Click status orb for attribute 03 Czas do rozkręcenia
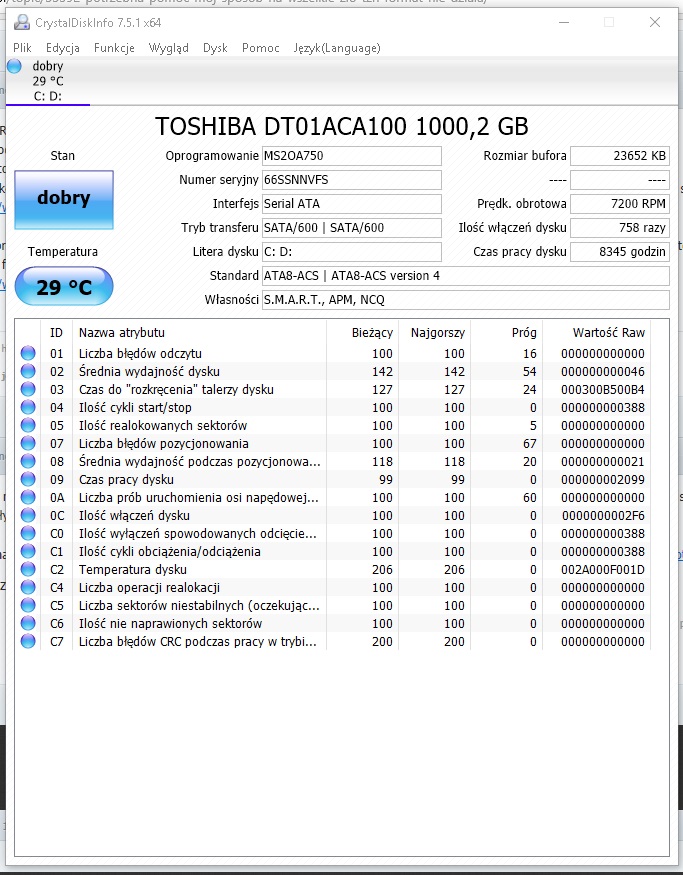 click(x=28, y=389)
